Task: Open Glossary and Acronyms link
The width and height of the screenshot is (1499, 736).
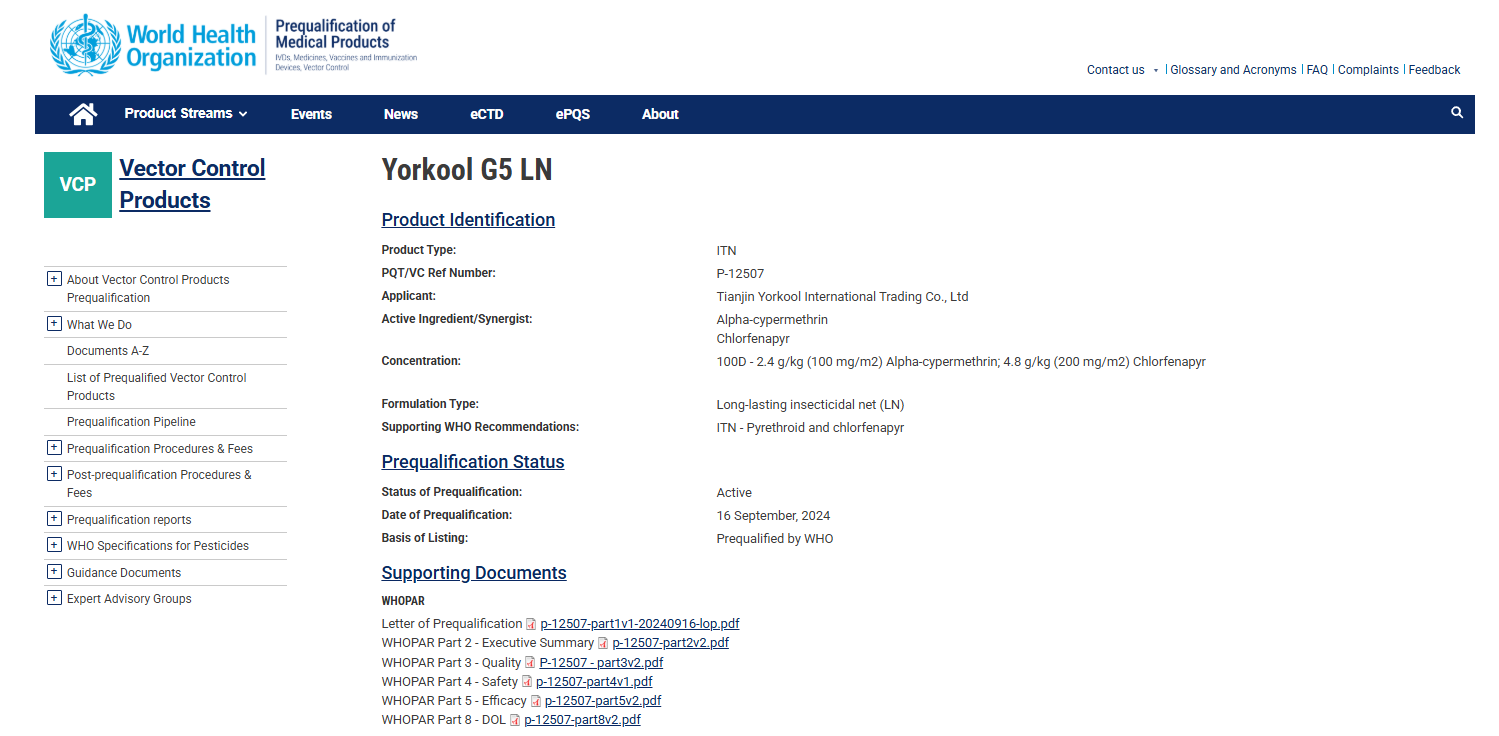Action: (1233, 70)
